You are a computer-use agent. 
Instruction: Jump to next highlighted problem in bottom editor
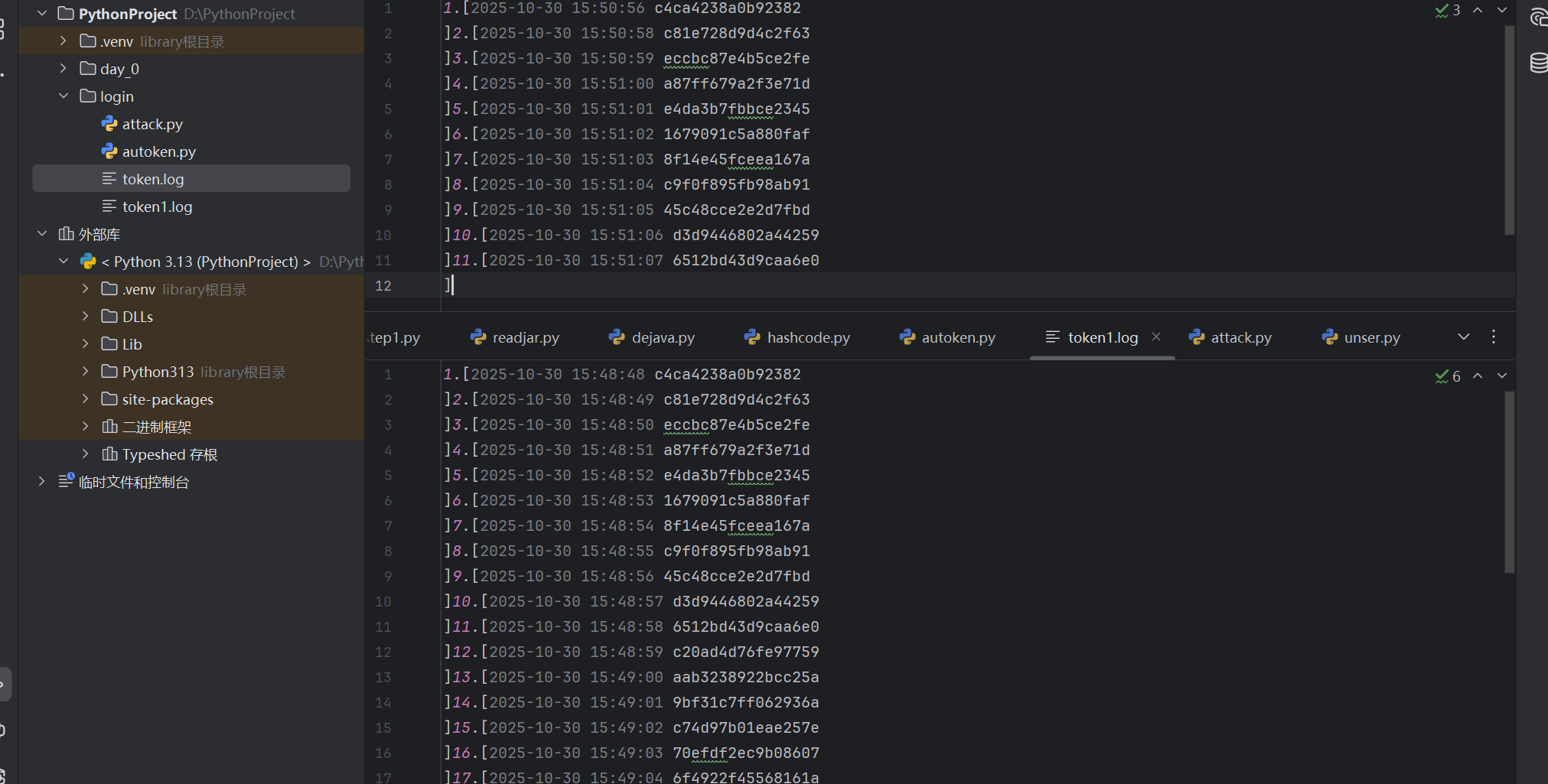[1502, 376]
